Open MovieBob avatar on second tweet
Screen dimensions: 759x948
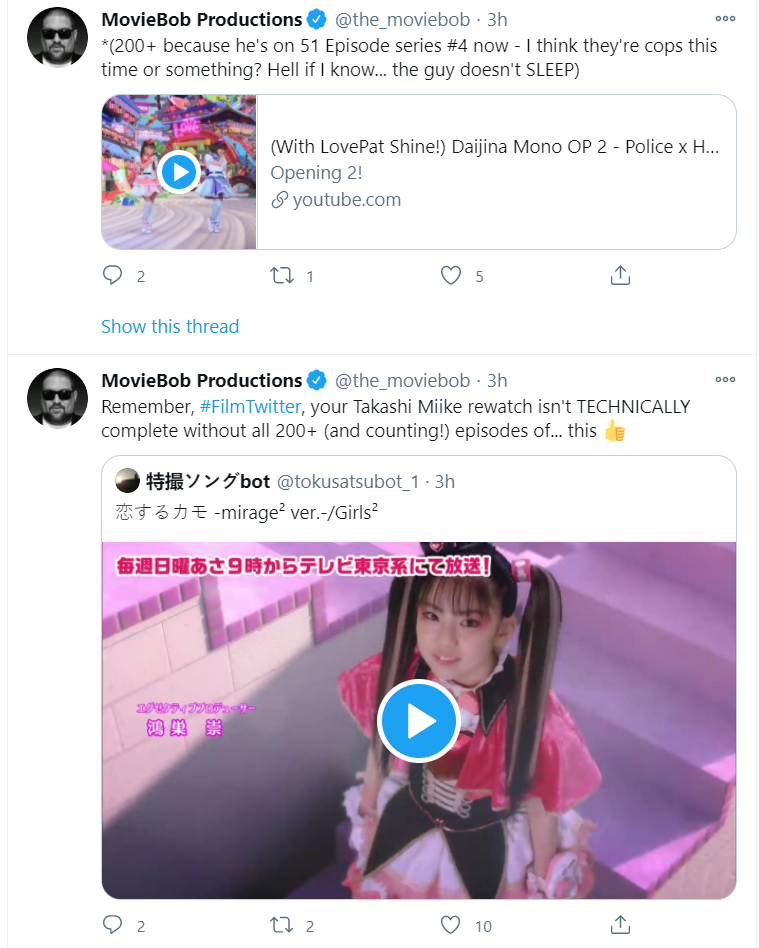57,398
